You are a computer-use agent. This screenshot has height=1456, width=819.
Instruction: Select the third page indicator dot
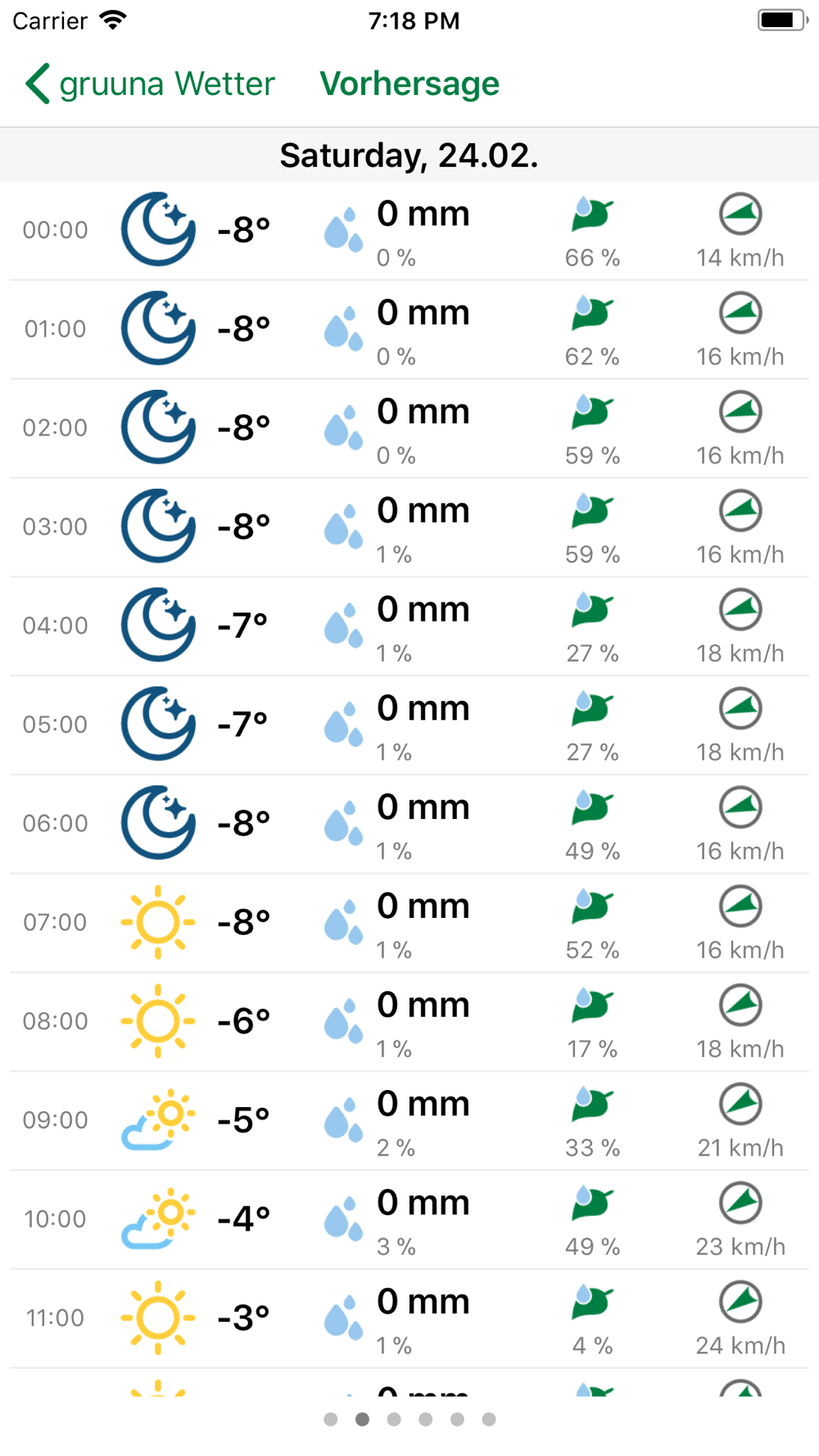click(394, 1419)
